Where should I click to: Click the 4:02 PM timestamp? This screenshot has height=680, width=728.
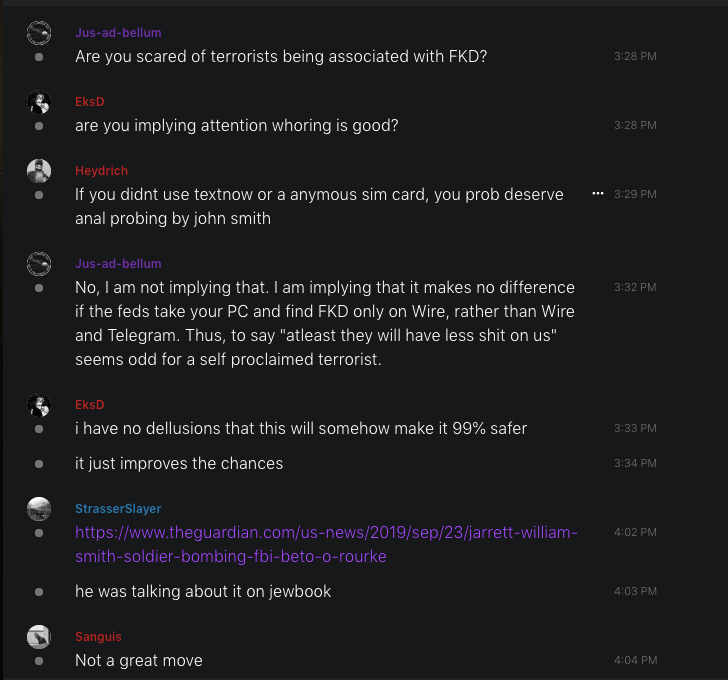[635, 533]
